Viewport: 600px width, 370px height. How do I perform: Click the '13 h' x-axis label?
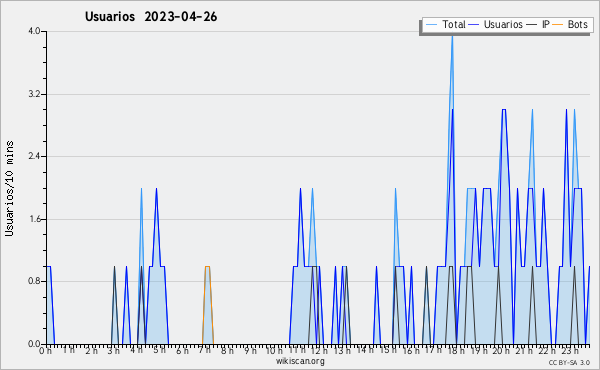[x=342, y=350]
